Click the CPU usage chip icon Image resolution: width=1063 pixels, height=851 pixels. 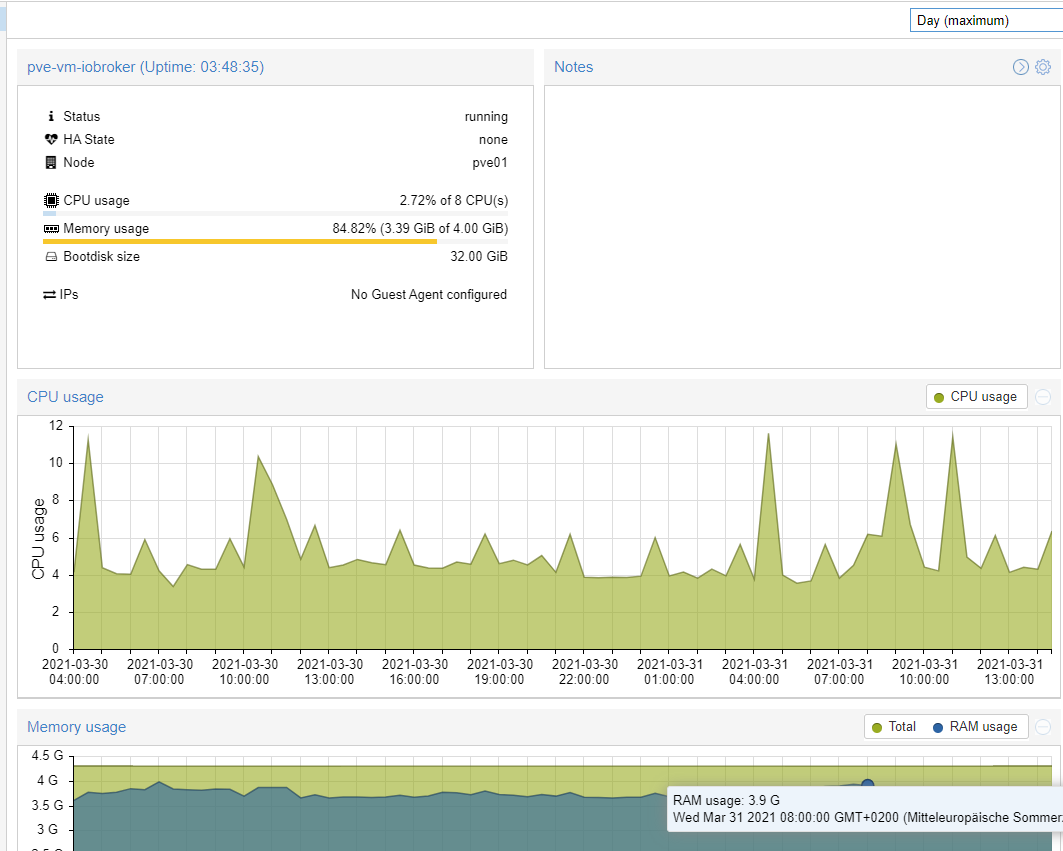click(51, 201)
